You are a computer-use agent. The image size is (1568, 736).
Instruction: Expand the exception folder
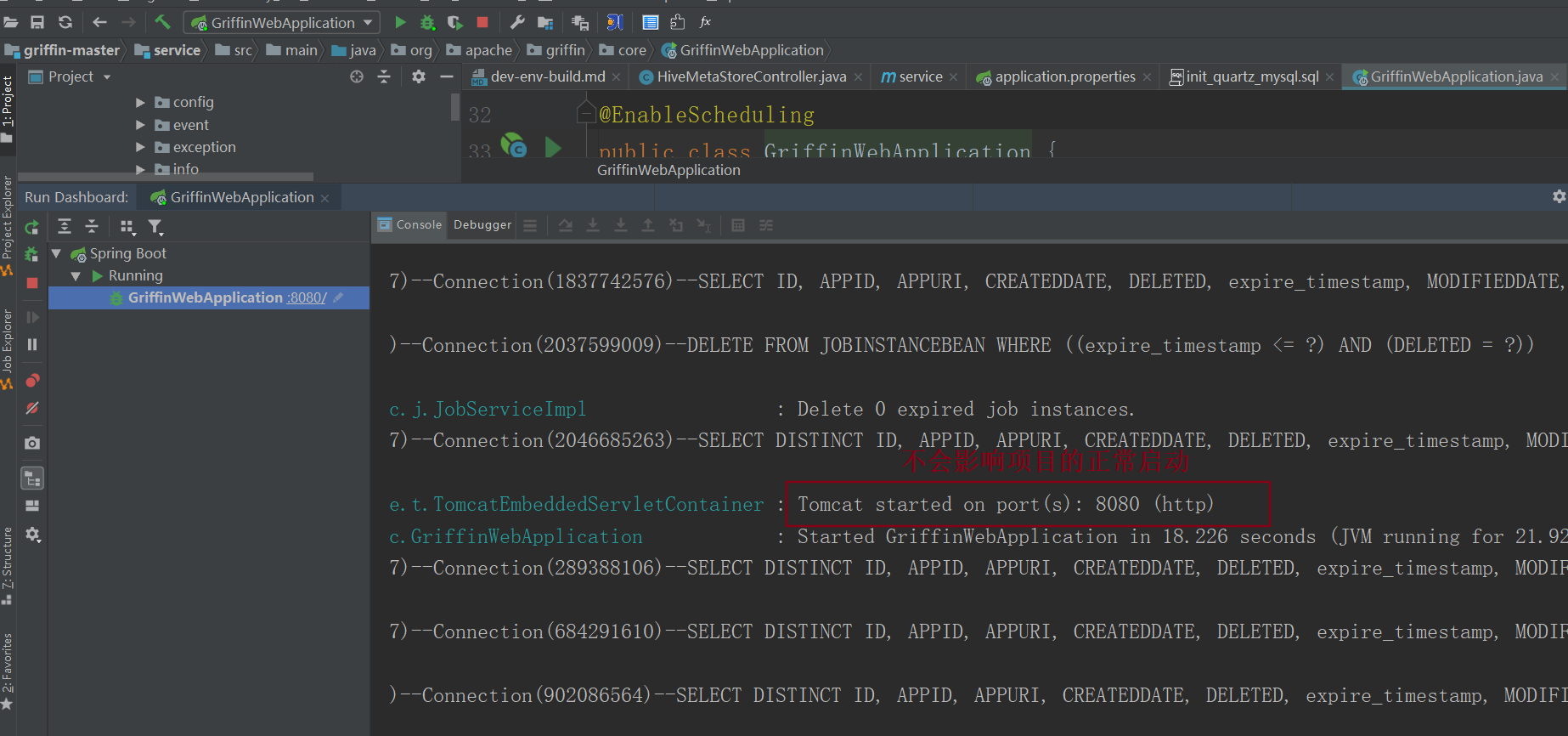tap(140, 147)
